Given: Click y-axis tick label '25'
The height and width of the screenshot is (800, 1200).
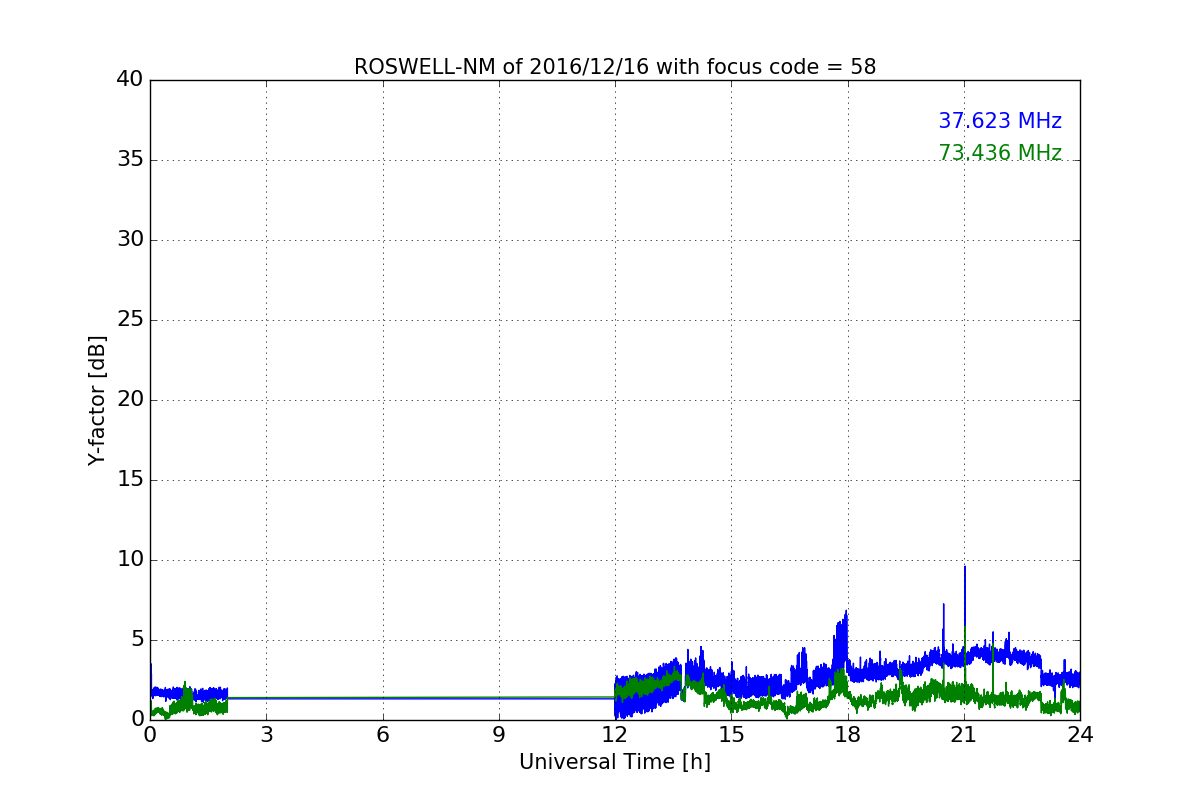Looking at the screenshot, I should click(130, 320).
